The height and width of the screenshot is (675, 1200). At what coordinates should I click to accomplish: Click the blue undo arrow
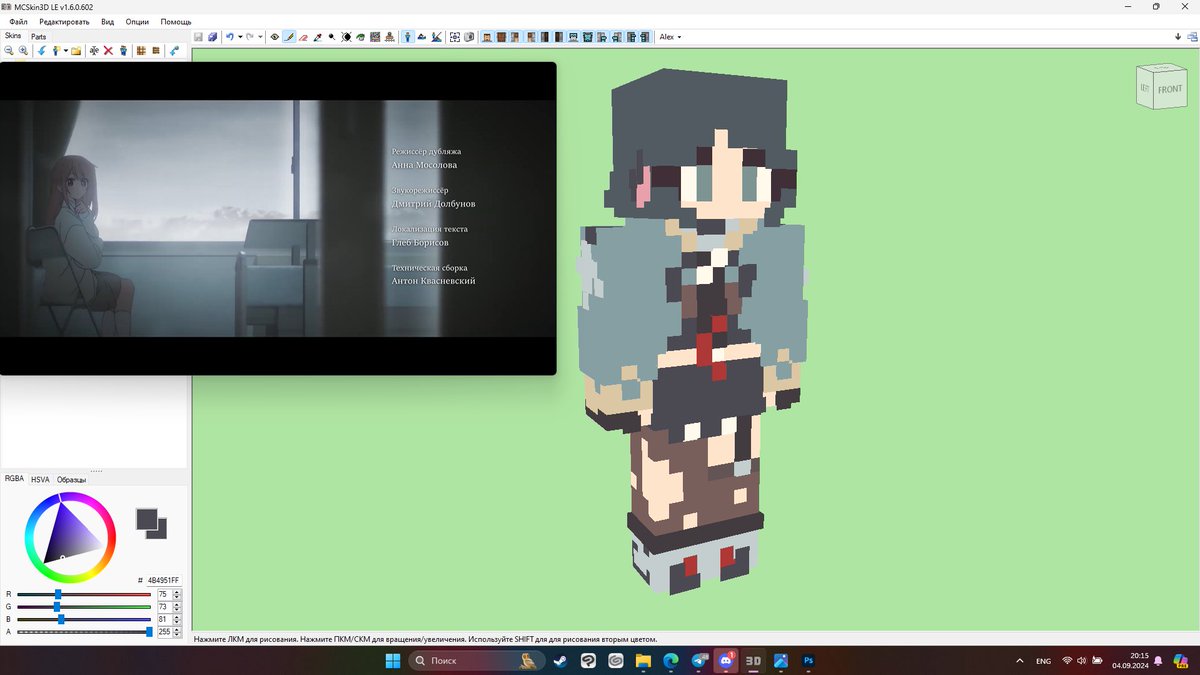click(x=230, y=37)
